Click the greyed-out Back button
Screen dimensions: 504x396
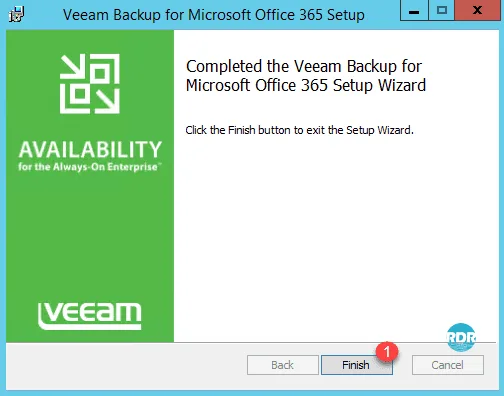(283, 365)
